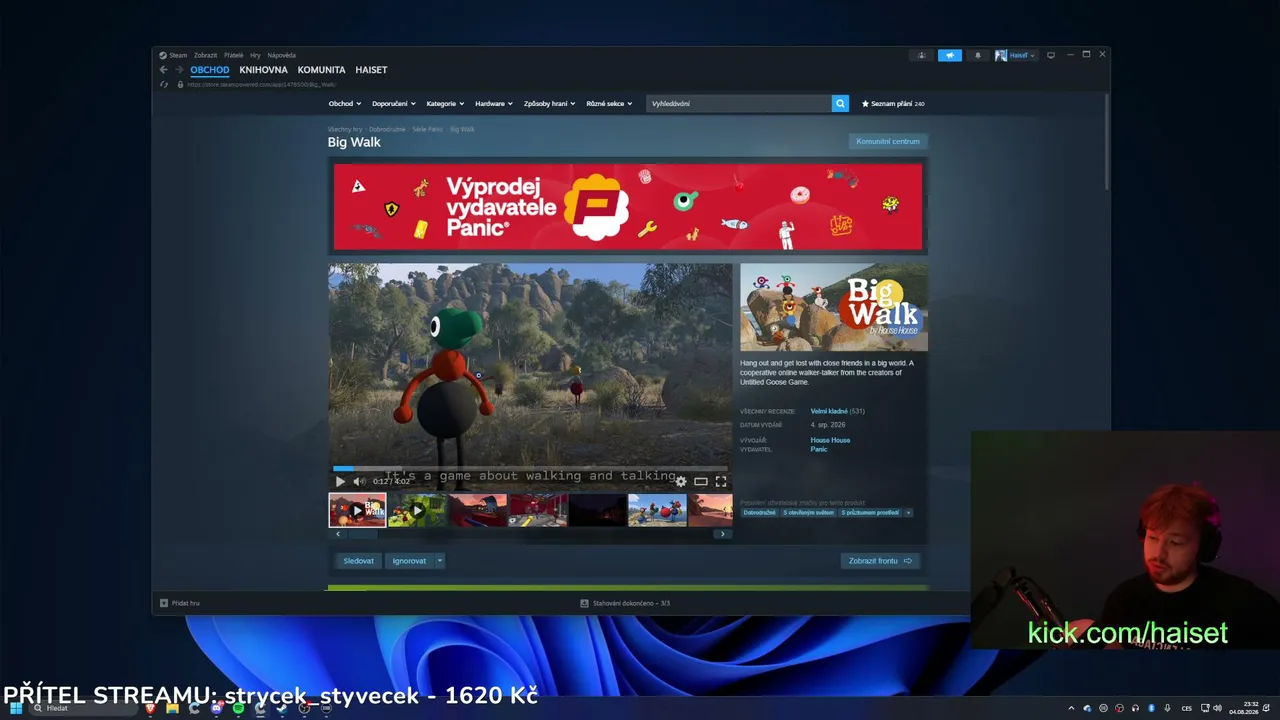This screenshot has width=1280, height=720.
Task: Expand the Kategorie dropdown
Action: pyautogui.click(x=445, y=103)
